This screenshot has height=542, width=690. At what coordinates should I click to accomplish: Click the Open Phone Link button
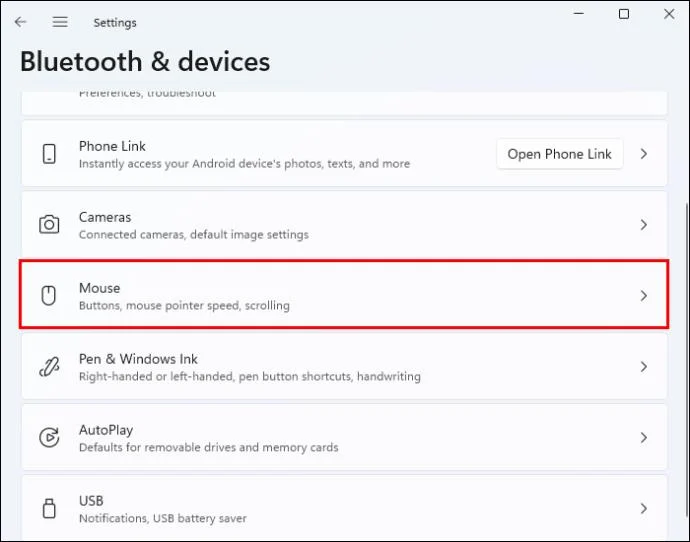[x=559, y=154]
